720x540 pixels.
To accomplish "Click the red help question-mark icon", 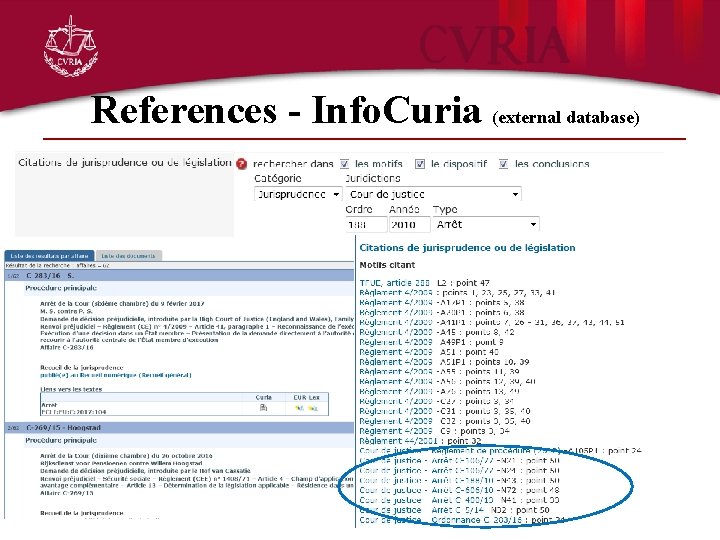I will [x=242, y=164].
